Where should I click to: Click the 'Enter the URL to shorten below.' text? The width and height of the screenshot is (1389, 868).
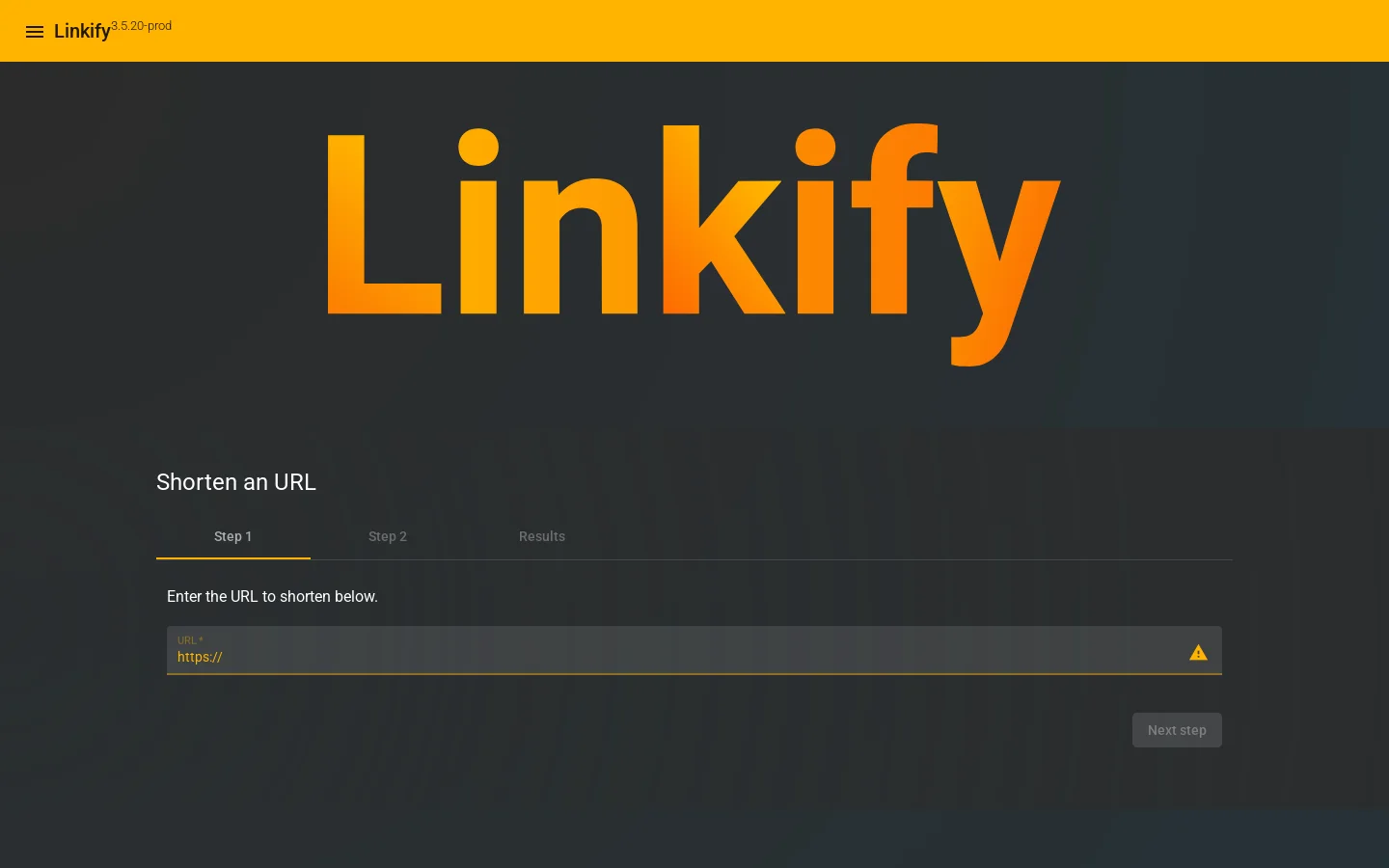tap(272, 597)
